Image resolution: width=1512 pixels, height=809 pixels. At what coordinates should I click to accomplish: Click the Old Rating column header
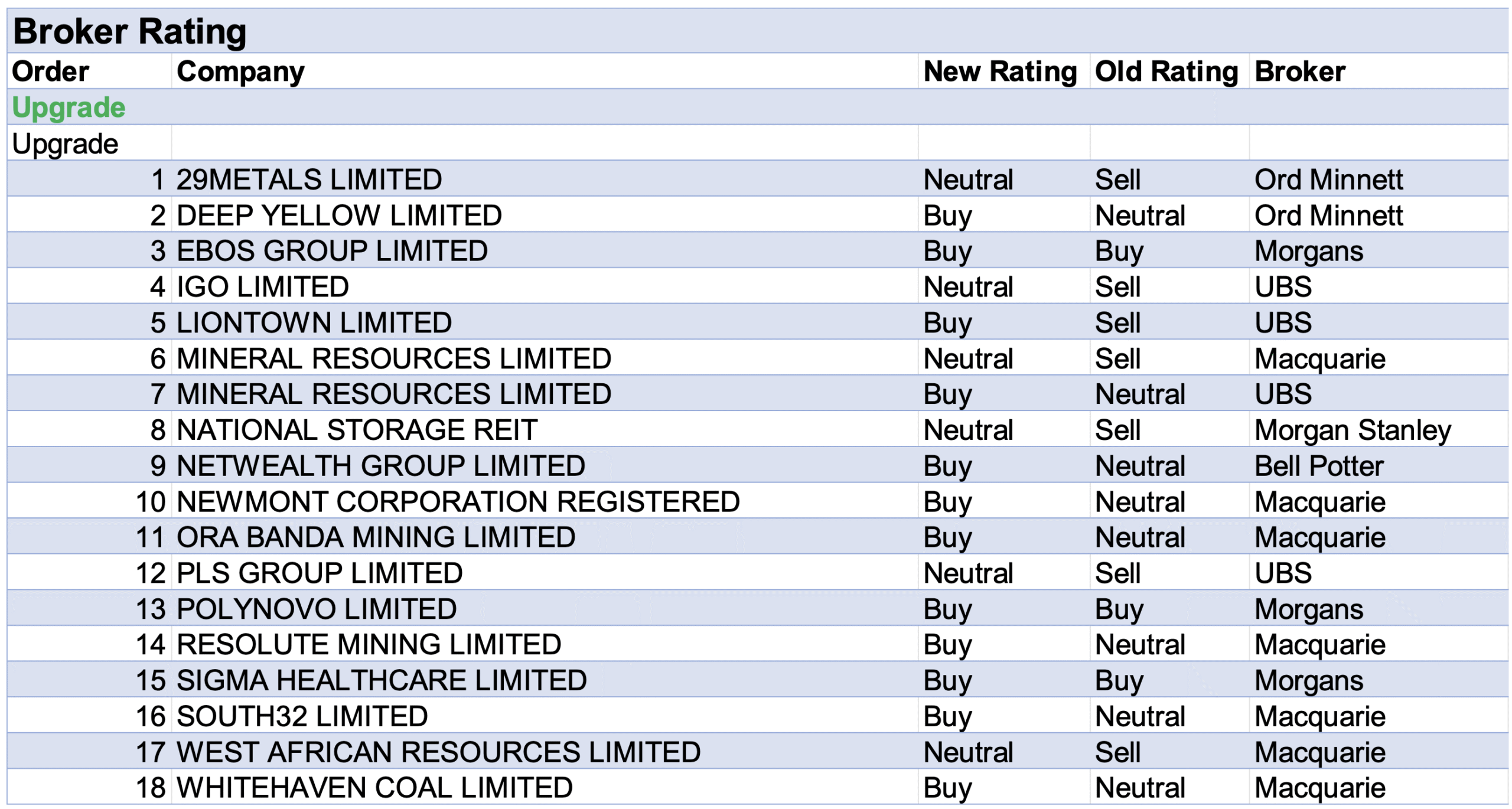coord(1166,71)
